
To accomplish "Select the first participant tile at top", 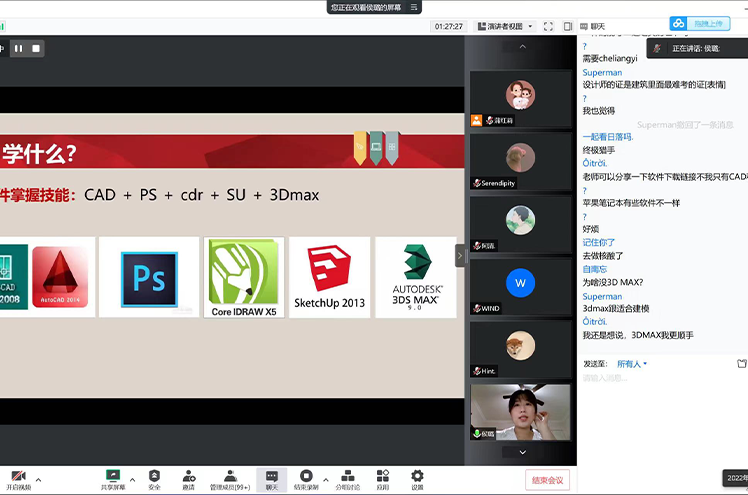I will tap(520, 99).
